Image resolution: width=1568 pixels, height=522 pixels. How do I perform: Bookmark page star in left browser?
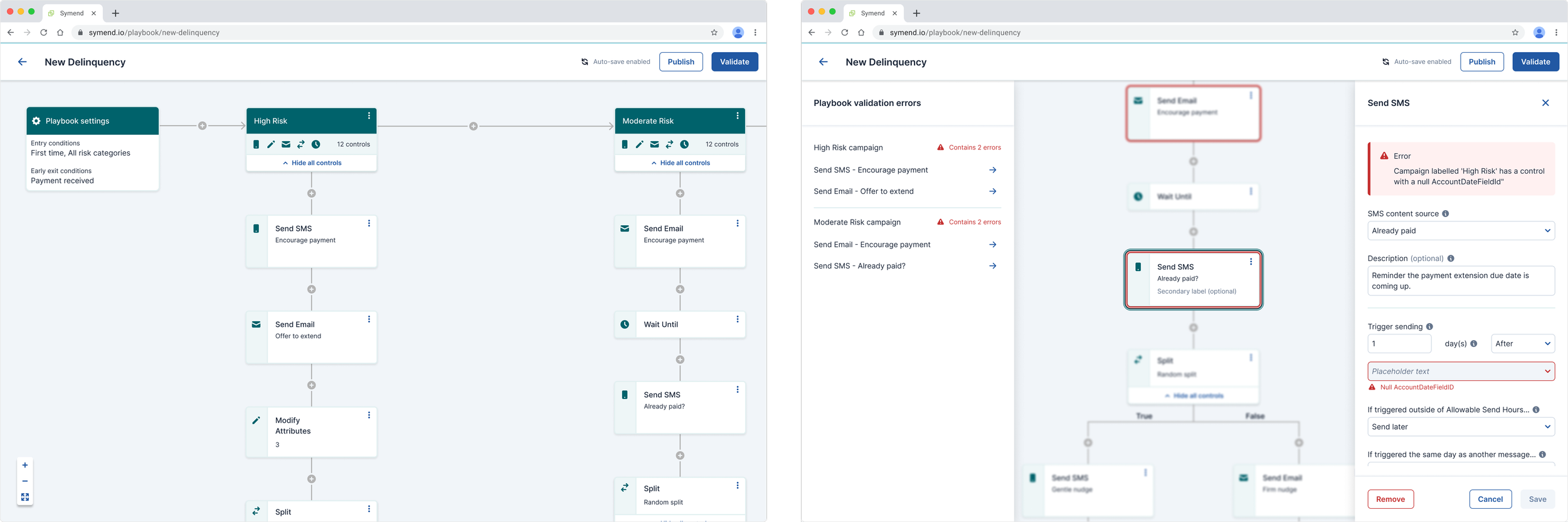(714, 33)
